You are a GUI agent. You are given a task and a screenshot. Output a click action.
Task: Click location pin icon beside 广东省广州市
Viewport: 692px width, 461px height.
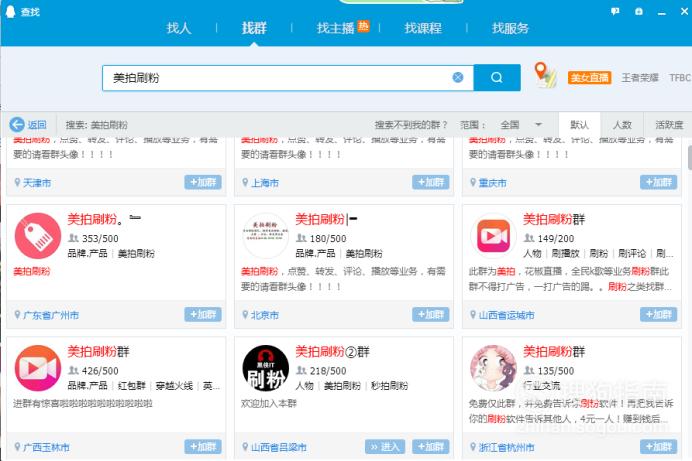tap(17, 315)
